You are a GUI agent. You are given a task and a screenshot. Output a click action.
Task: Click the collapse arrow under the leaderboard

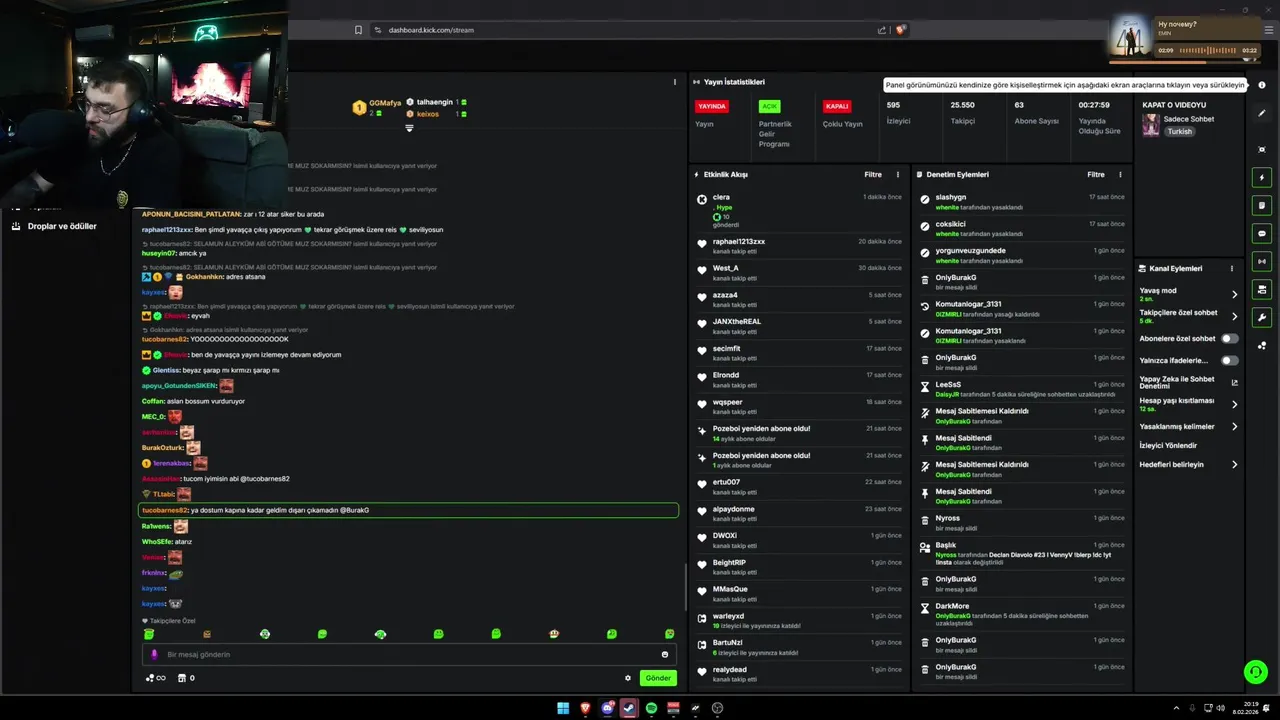409,128
